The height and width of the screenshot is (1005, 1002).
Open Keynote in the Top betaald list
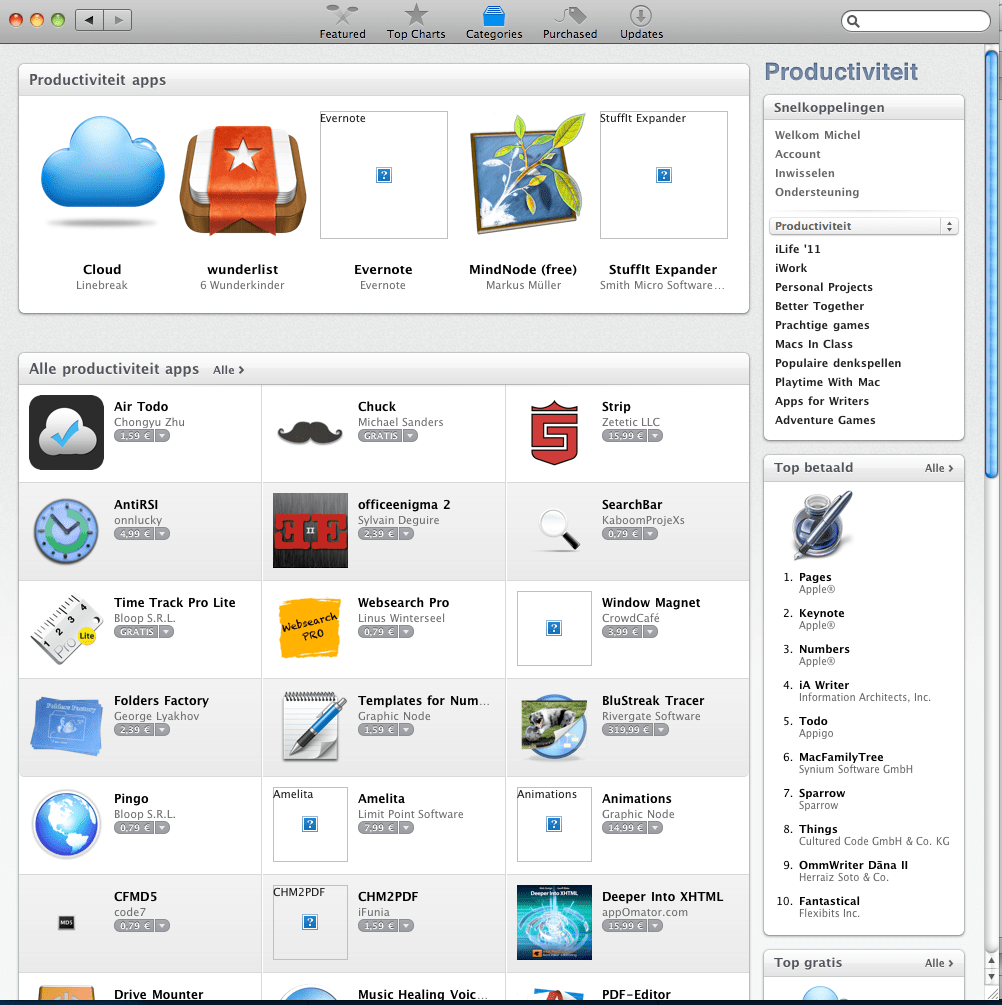point(821,613)
